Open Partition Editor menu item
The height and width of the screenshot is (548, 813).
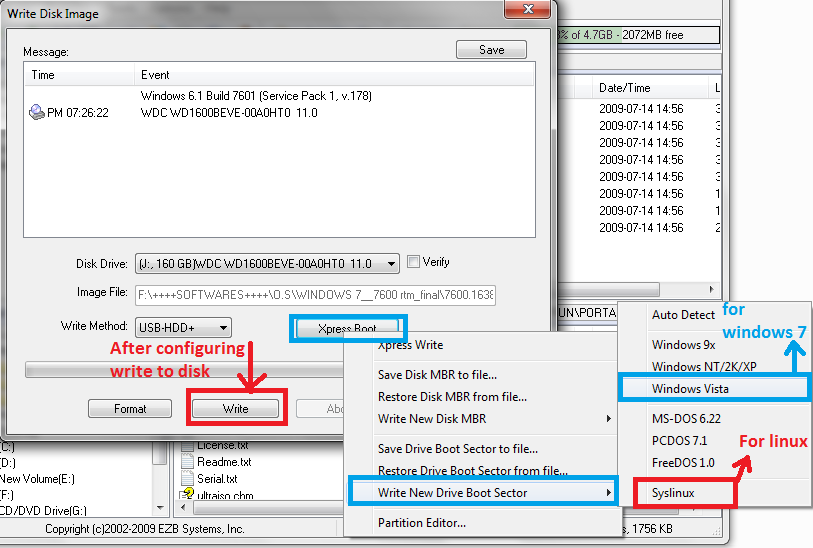coord(422,523)
